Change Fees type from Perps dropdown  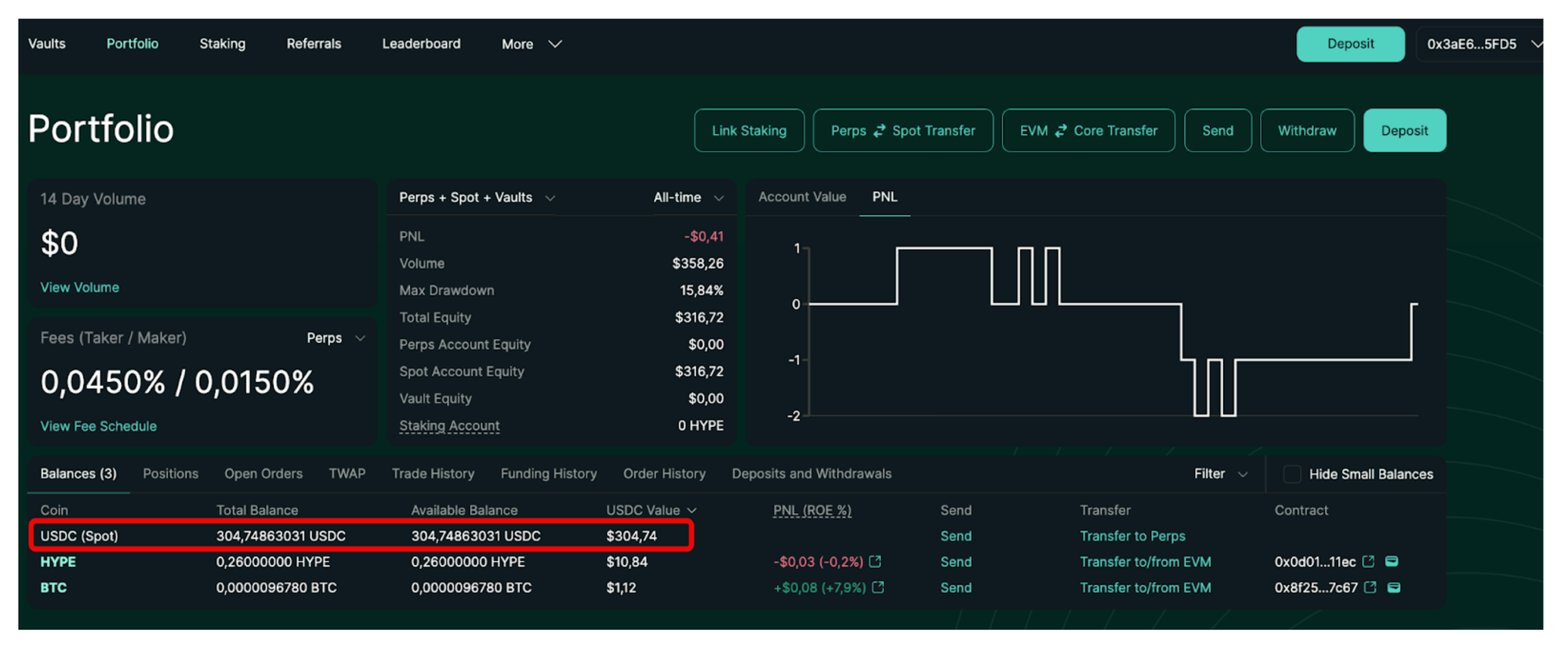click(x=336, y=338)
